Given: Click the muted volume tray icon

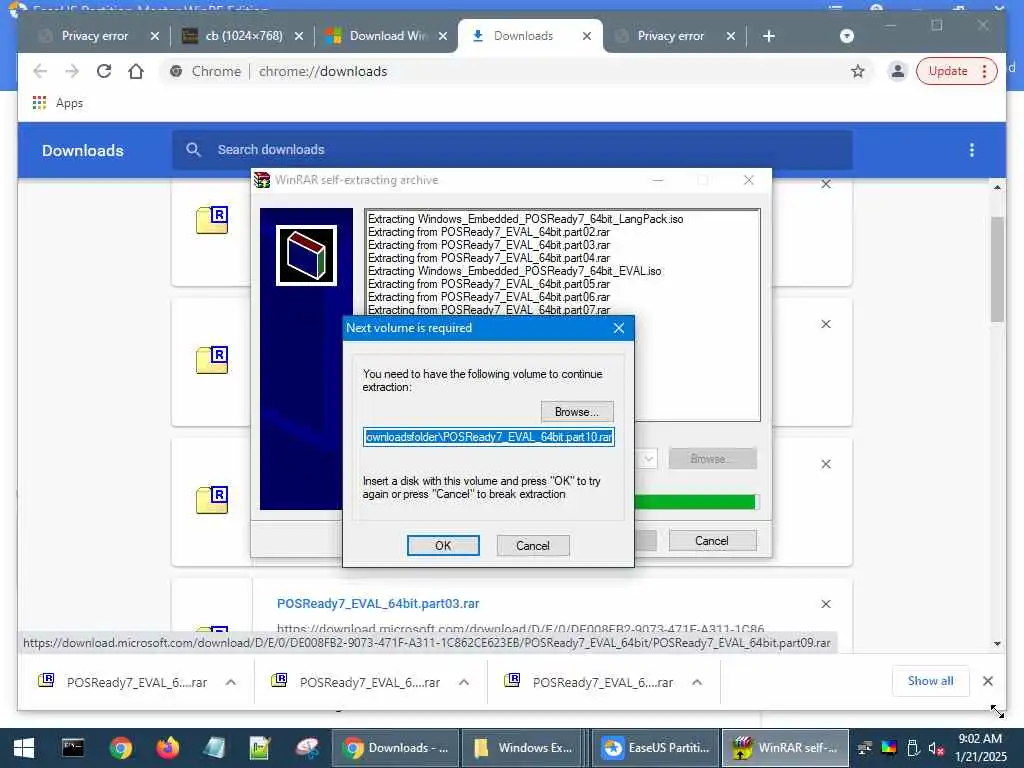Looking at the screenshot, I should pyautogui.click(x=936, y=748).
